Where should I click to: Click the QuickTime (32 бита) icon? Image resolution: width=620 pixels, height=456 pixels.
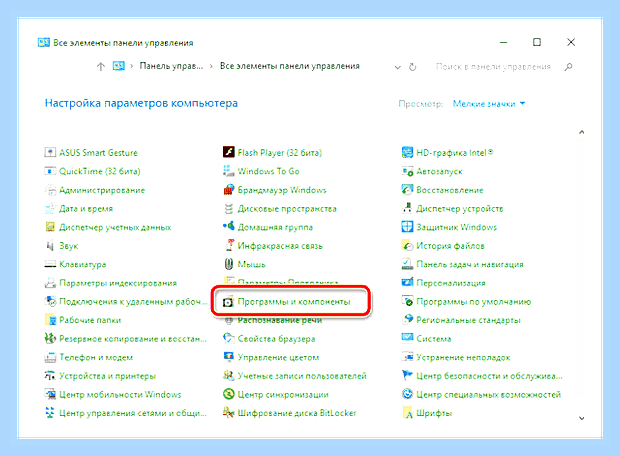pos(50,171)
